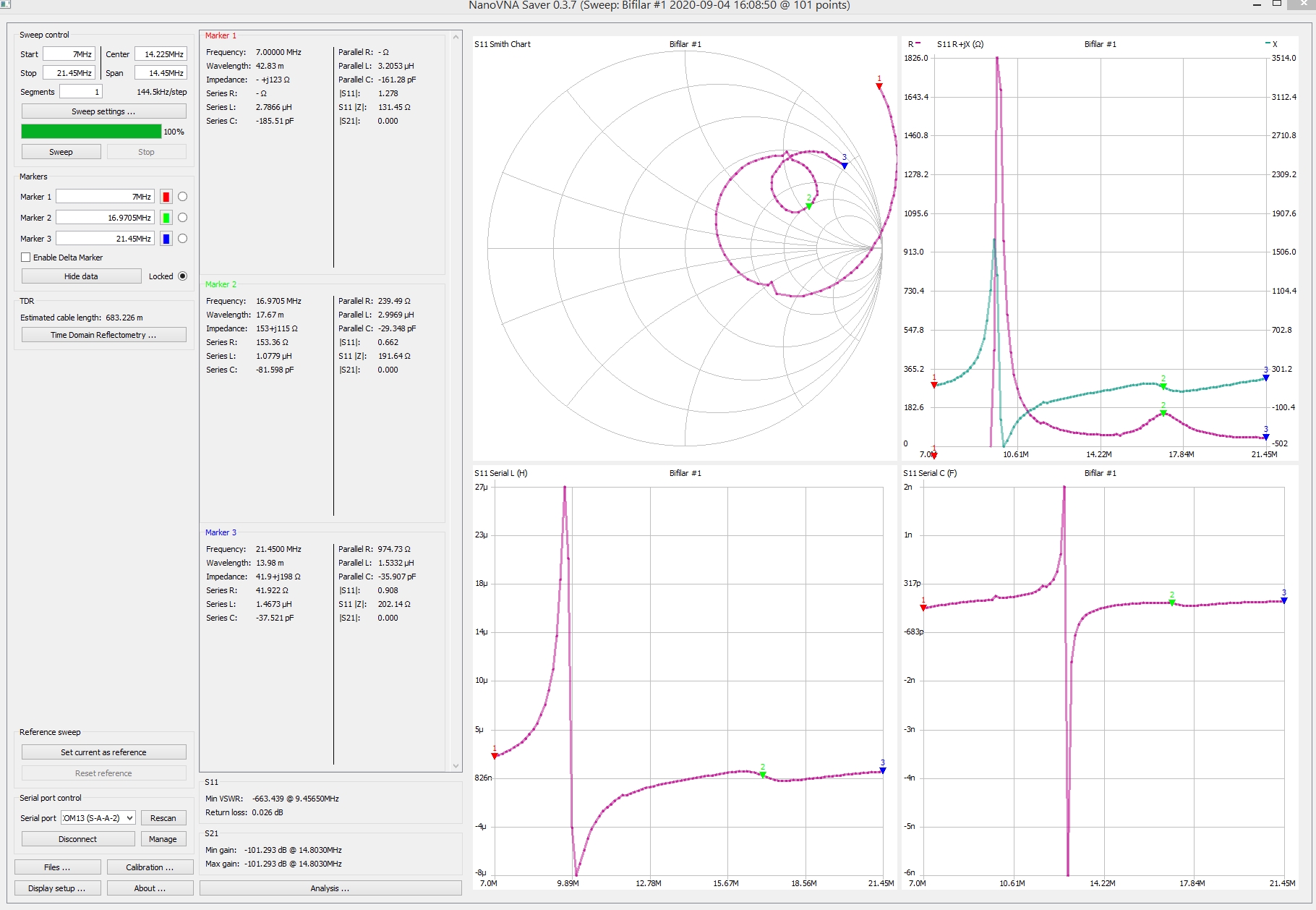Click red marker 1 on Serial C chart
This screenshot has height=910, width=1316.
[x=923, y=608]
